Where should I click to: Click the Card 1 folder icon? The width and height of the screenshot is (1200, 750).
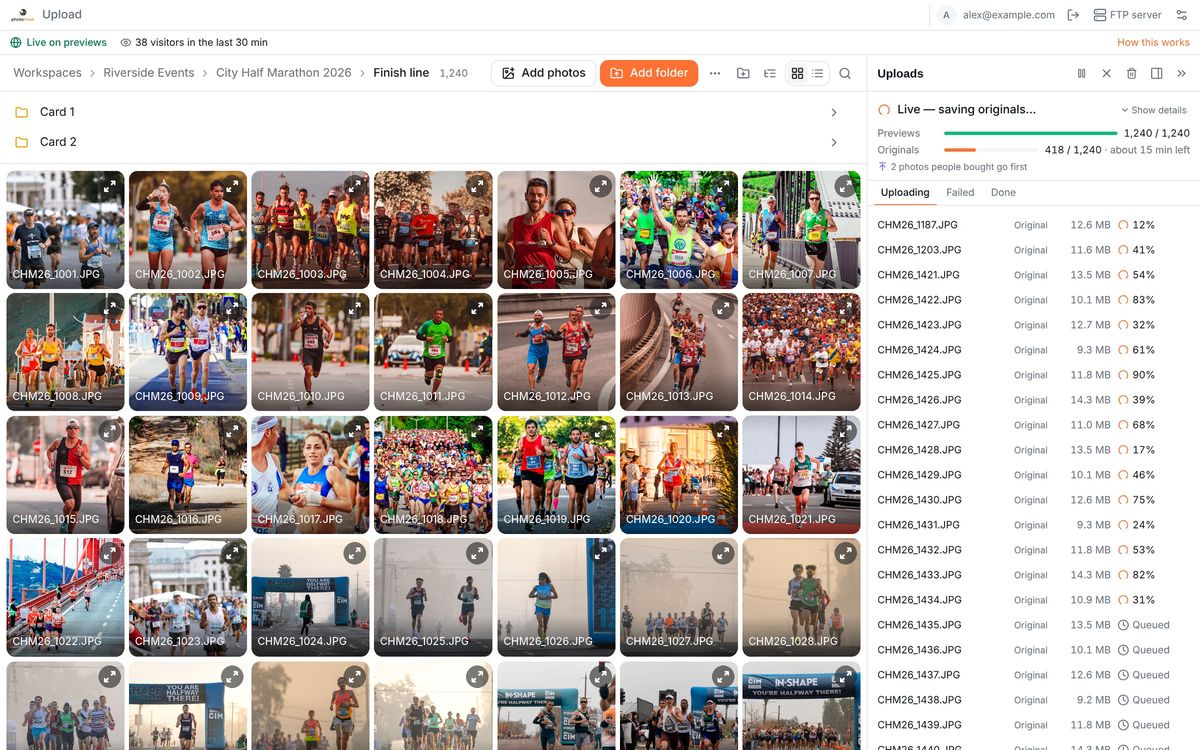pos(21,112)
